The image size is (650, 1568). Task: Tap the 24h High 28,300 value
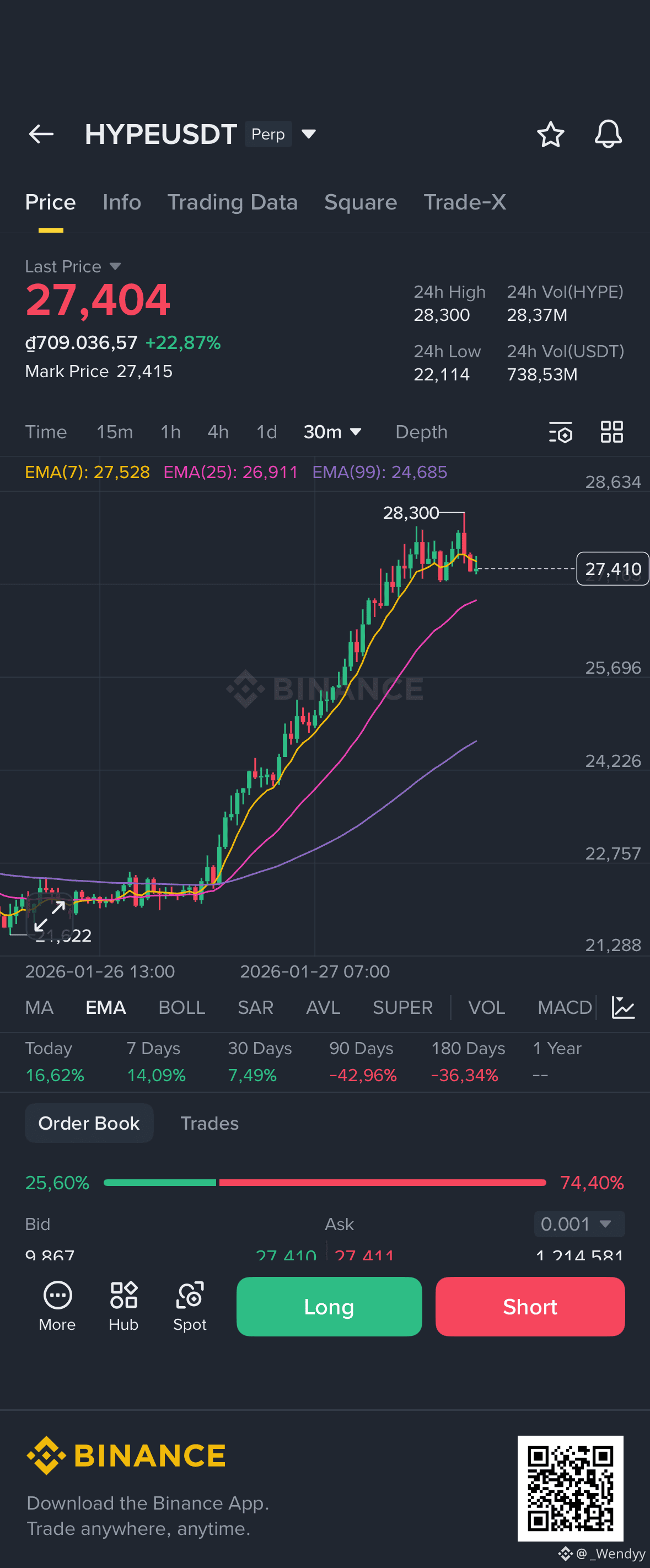[x=442, y=315]
